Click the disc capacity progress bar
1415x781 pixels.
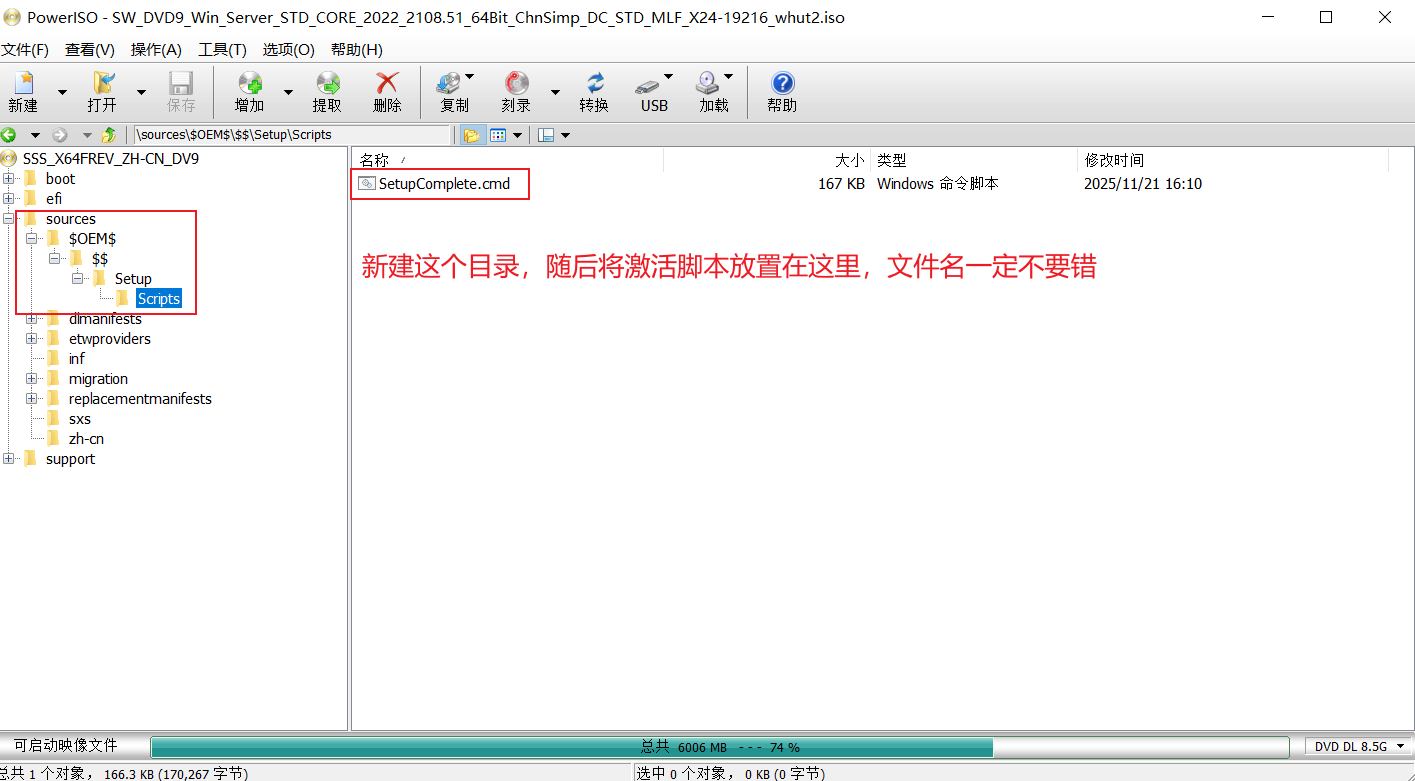coord(719,747)
